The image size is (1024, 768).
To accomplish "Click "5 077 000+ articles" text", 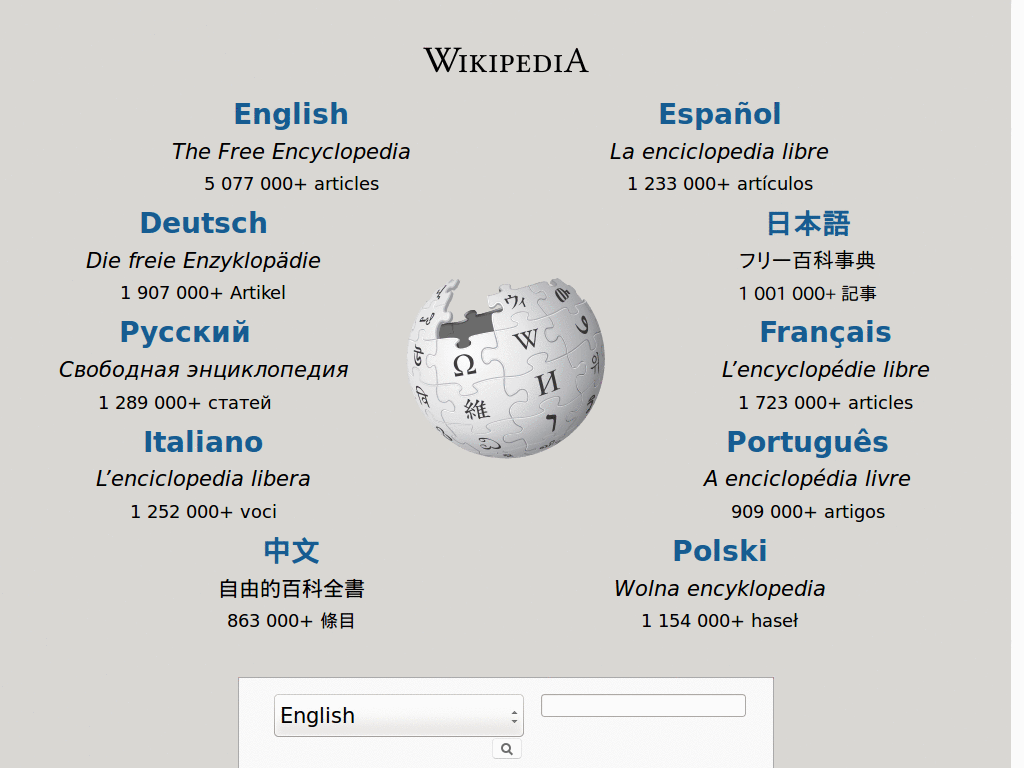I will point(291,184).
